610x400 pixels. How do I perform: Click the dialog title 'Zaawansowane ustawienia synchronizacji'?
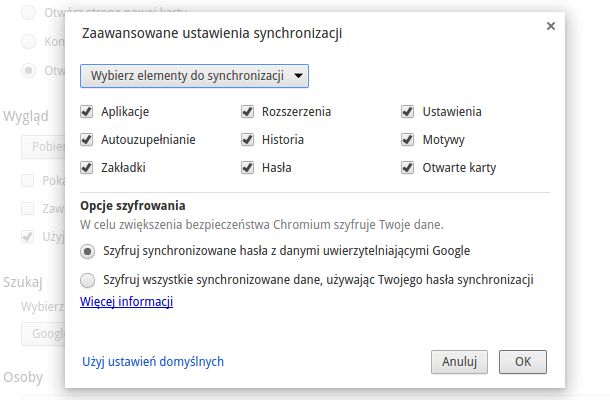coord(214,35)
